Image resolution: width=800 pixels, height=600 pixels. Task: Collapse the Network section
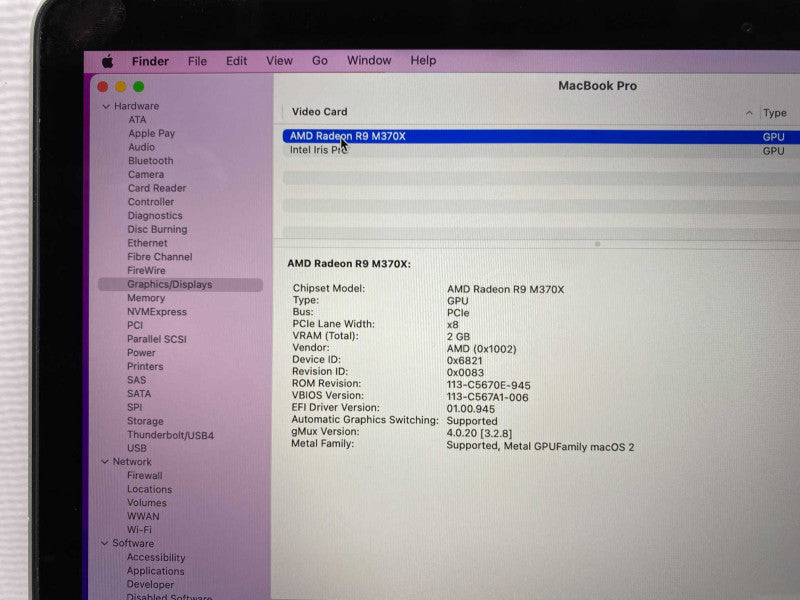pyautogui.click(x=105, y=462)
